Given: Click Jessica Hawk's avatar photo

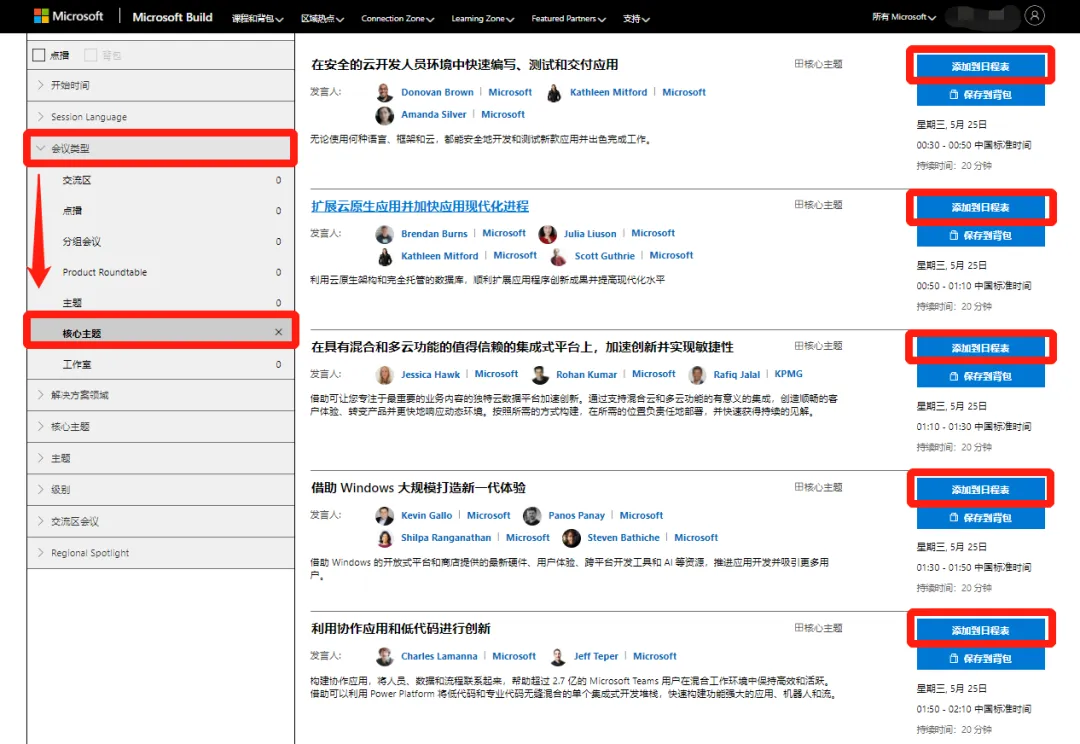Looking at the screenshot, I should (384, 375).
